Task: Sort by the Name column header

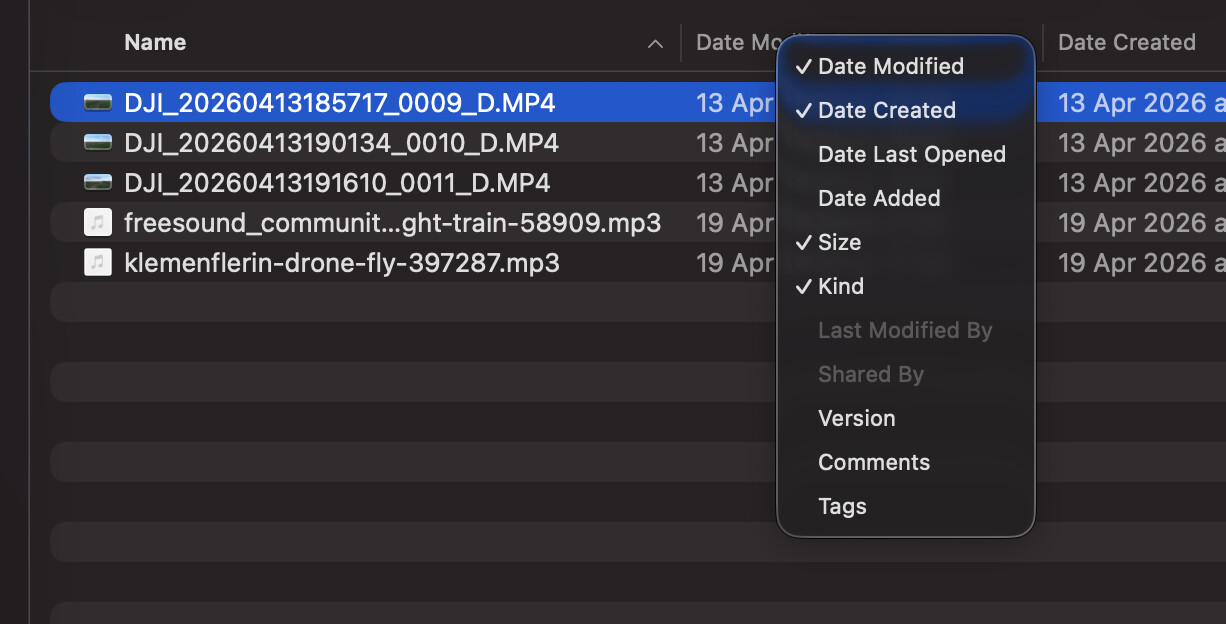Action: (155, 42)
